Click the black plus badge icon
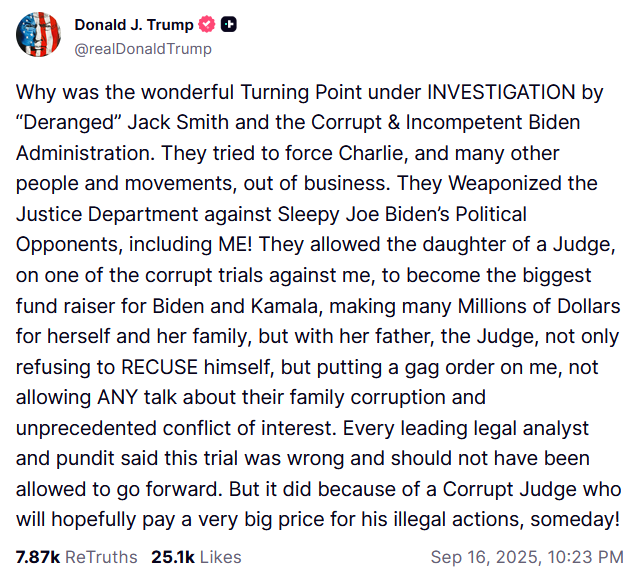637x578 pixels. click(x=229, y=25)
